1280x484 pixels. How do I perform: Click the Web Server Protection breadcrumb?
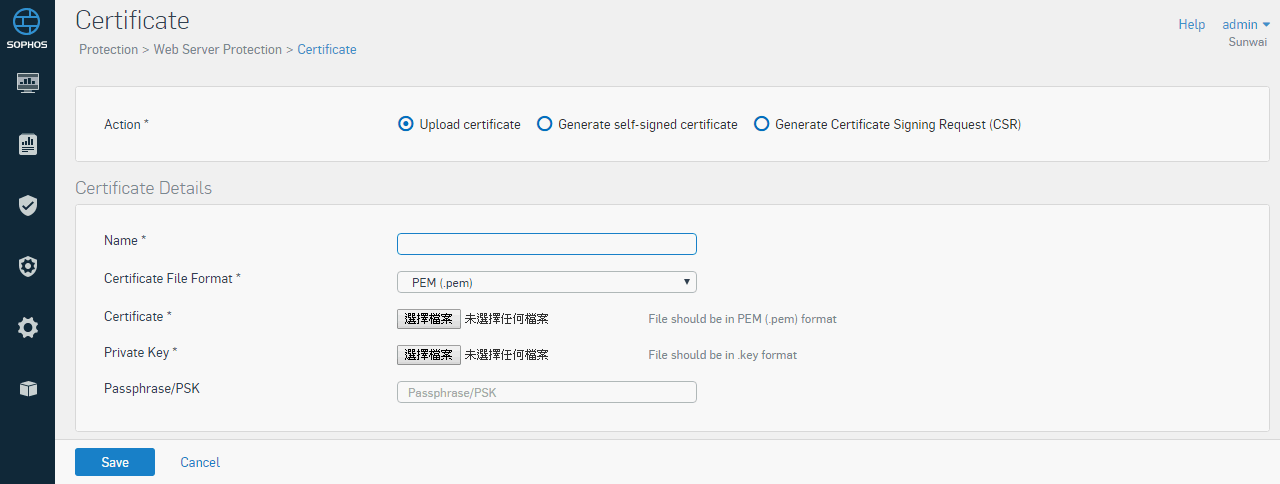[x=217, y=49]
